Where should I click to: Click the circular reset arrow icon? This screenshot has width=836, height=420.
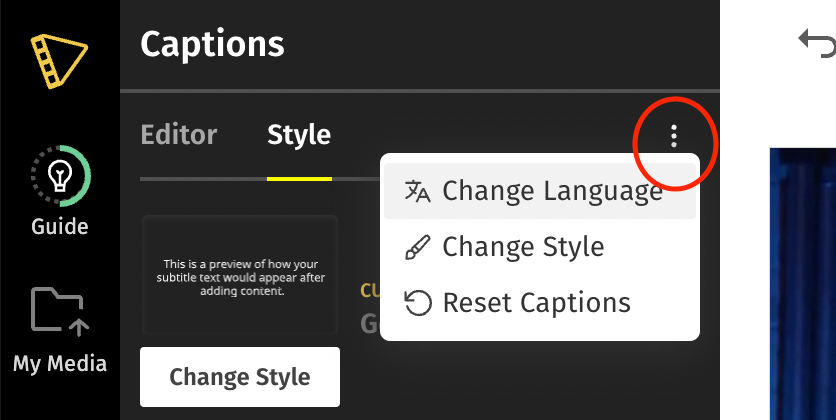pyautogui.click(x=417, y=303)
